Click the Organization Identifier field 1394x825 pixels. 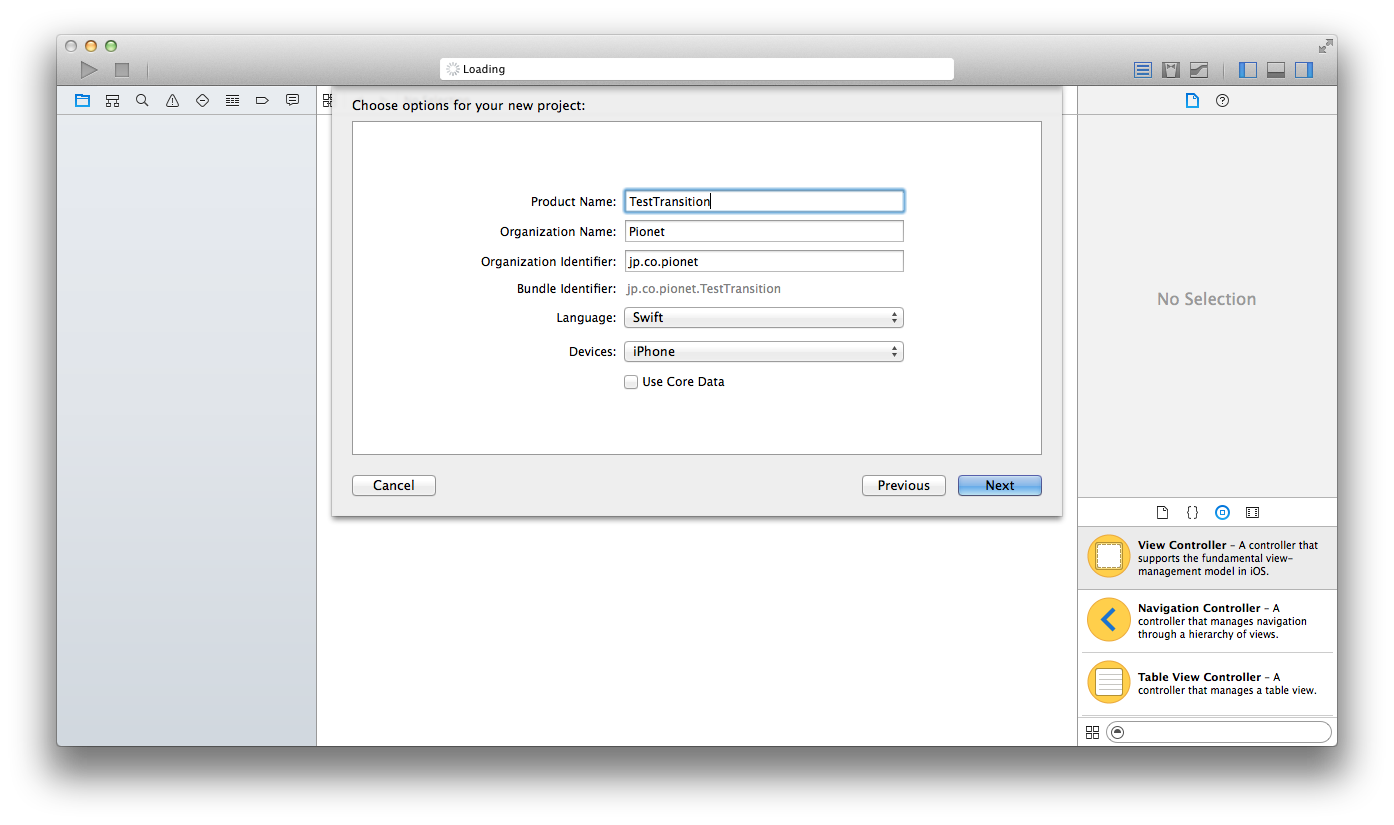(x=764, y=261)
